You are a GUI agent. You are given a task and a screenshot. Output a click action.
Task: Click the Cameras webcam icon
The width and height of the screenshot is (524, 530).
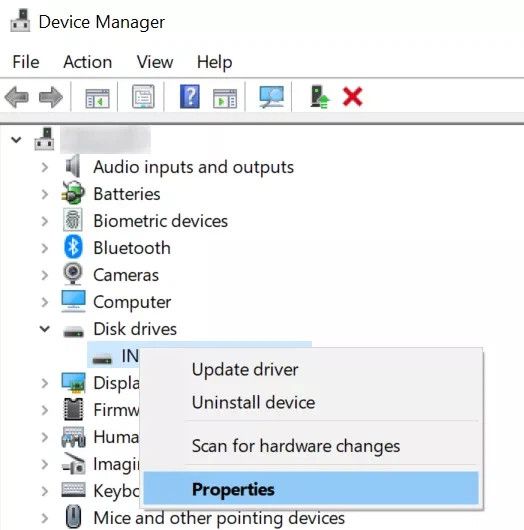tap(73, 274)
